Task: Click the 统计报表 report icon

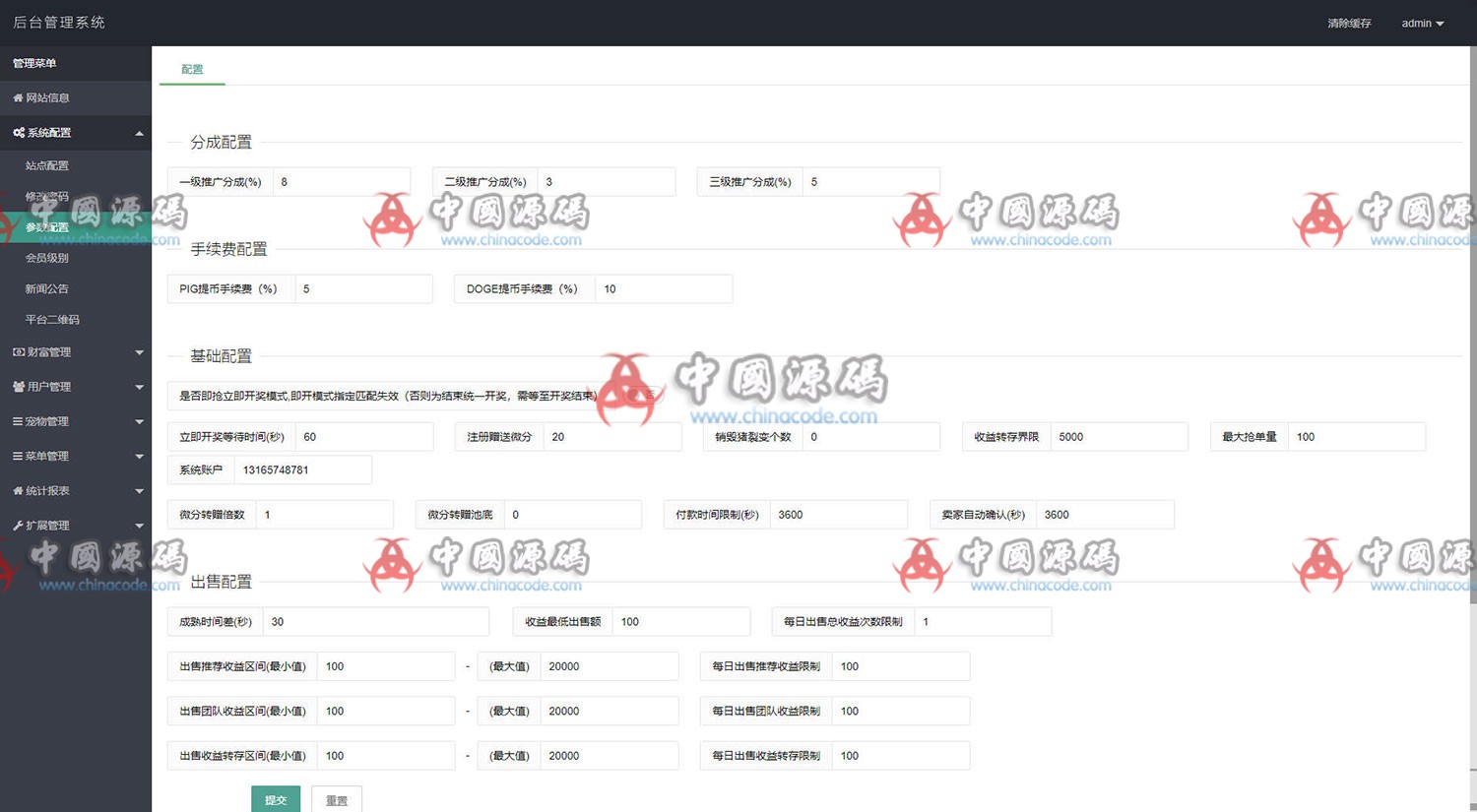Action: tap(17, 490)
